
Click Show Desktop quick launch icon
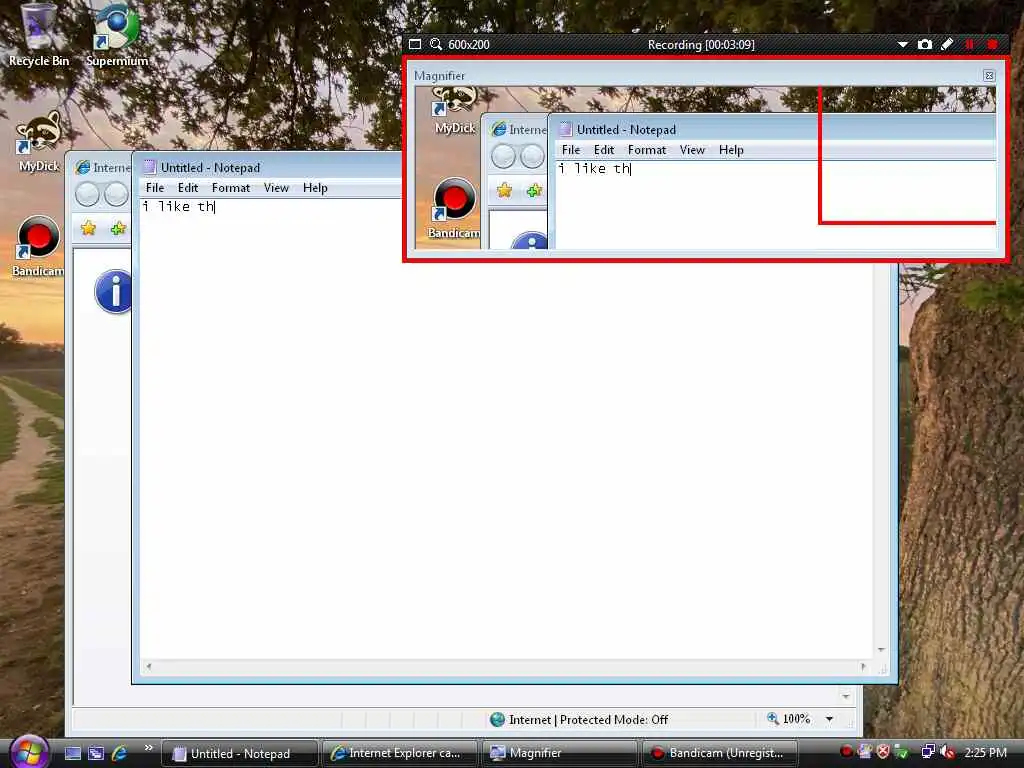[x=73, y=753]
